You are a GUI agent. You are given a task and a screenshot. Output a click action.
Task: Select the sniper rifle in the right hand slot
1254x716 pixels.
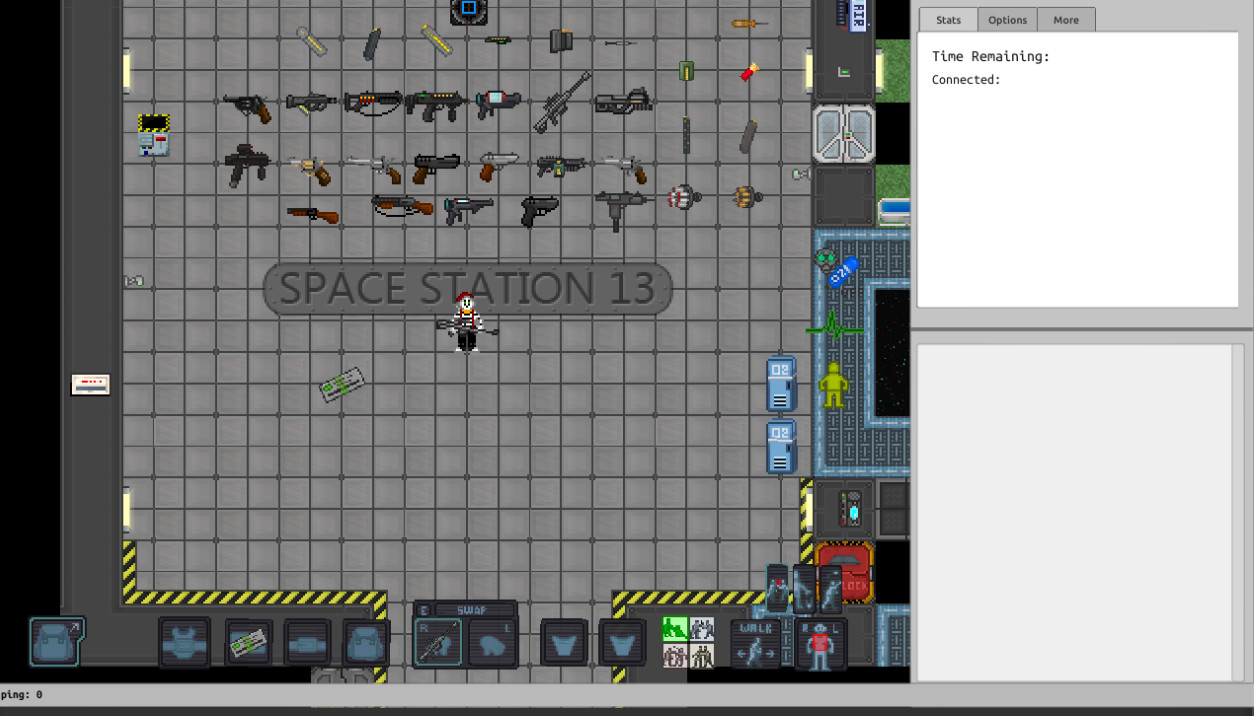tap(437, 640)
